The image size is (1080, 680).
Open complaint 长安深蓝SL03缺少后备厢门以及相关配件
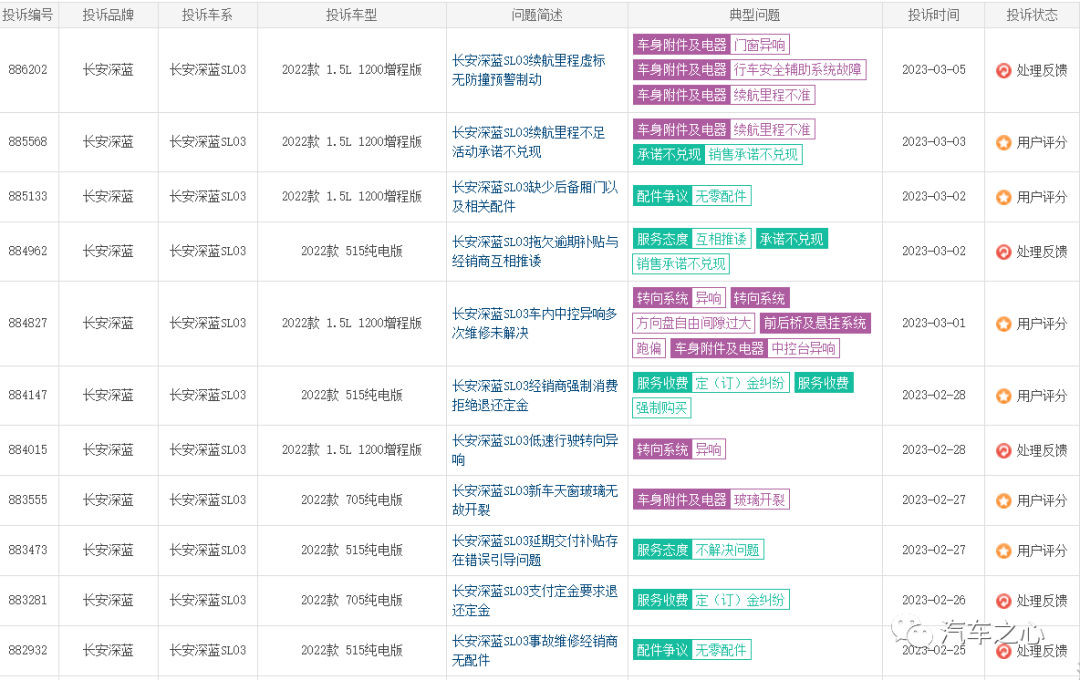(535, 196)
